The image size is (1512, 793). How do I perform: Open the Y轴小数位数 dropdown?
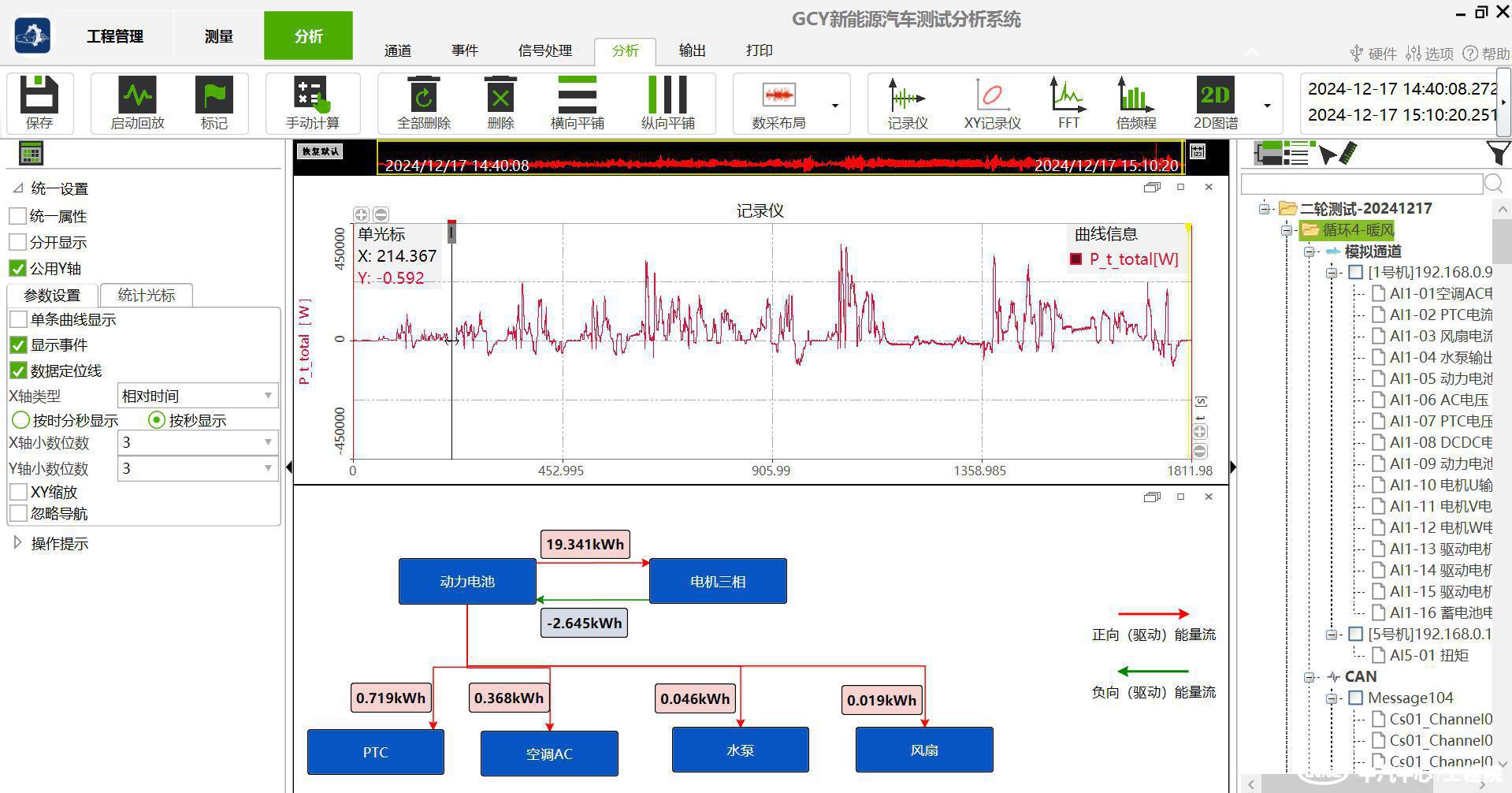(x=197, y=468)
